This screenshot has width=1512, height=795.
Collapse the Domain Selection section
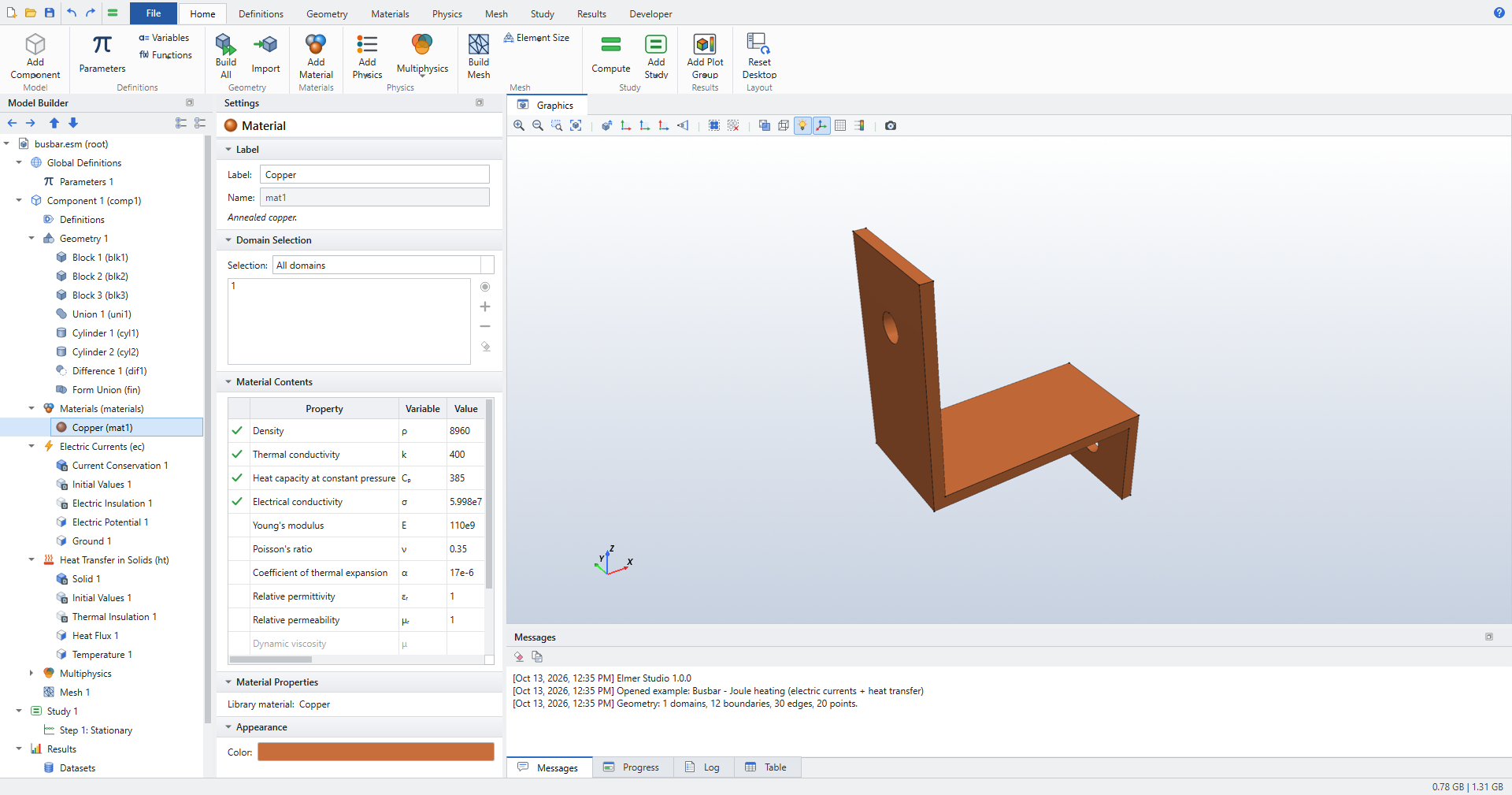click(x=228, y=240)
